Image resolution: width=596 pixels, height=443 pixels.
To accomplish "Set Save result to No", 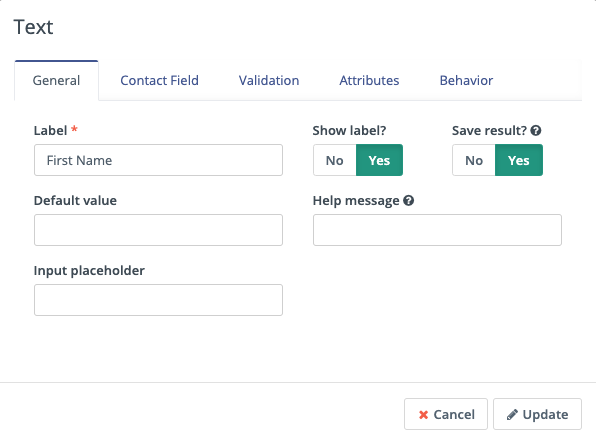I will 474,160.
